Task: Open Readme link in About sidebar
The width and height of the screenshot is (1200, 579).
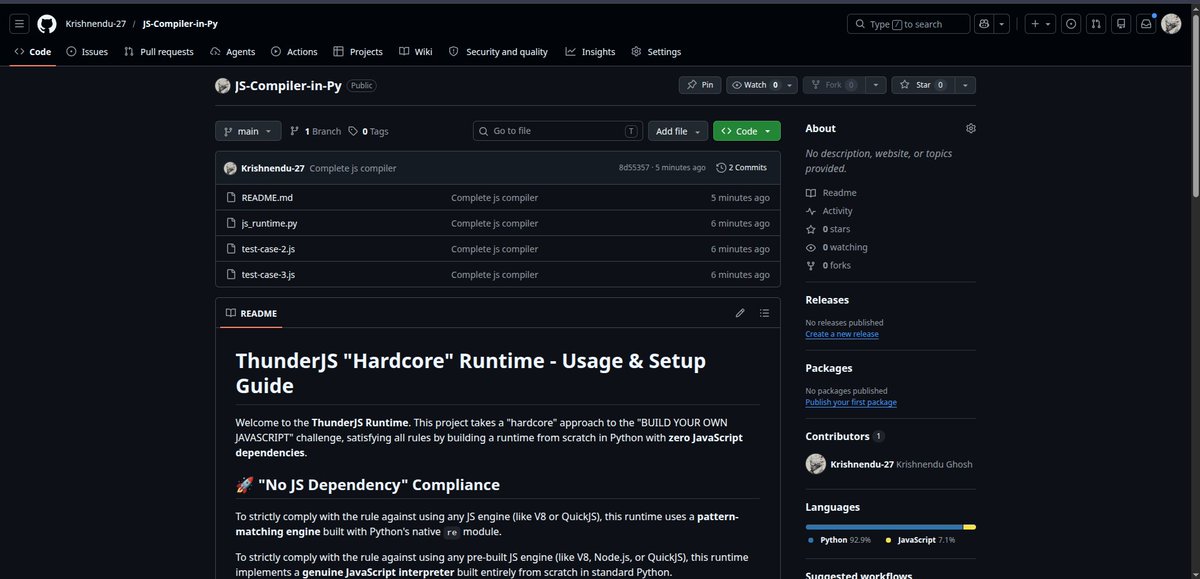Action: (831, 193)
